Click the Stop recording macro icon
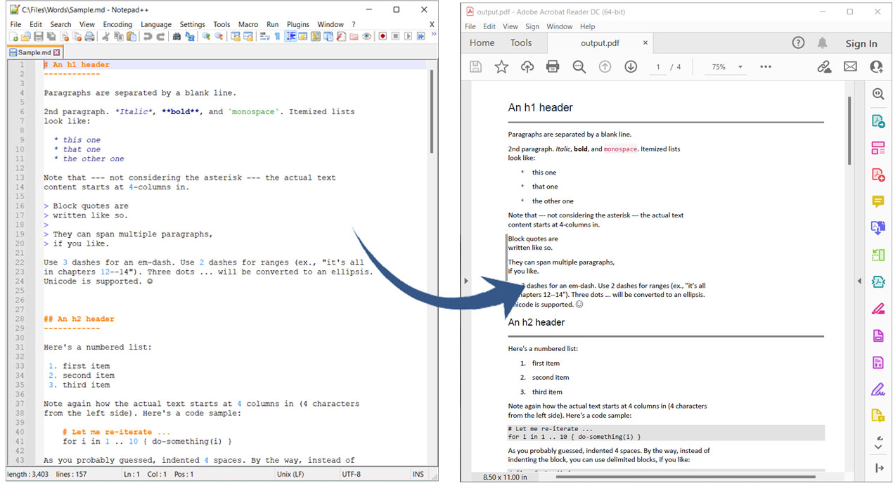 click(x=395, y=36)
